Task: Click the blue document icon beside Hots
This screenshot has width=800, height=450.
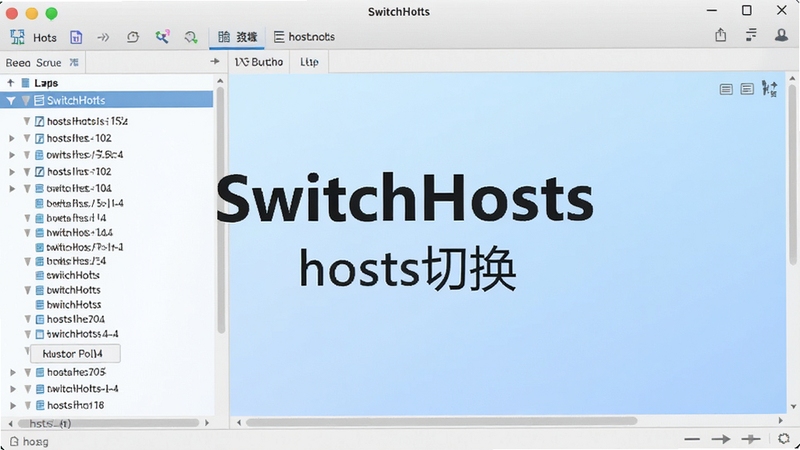Action: click(76, 37)
